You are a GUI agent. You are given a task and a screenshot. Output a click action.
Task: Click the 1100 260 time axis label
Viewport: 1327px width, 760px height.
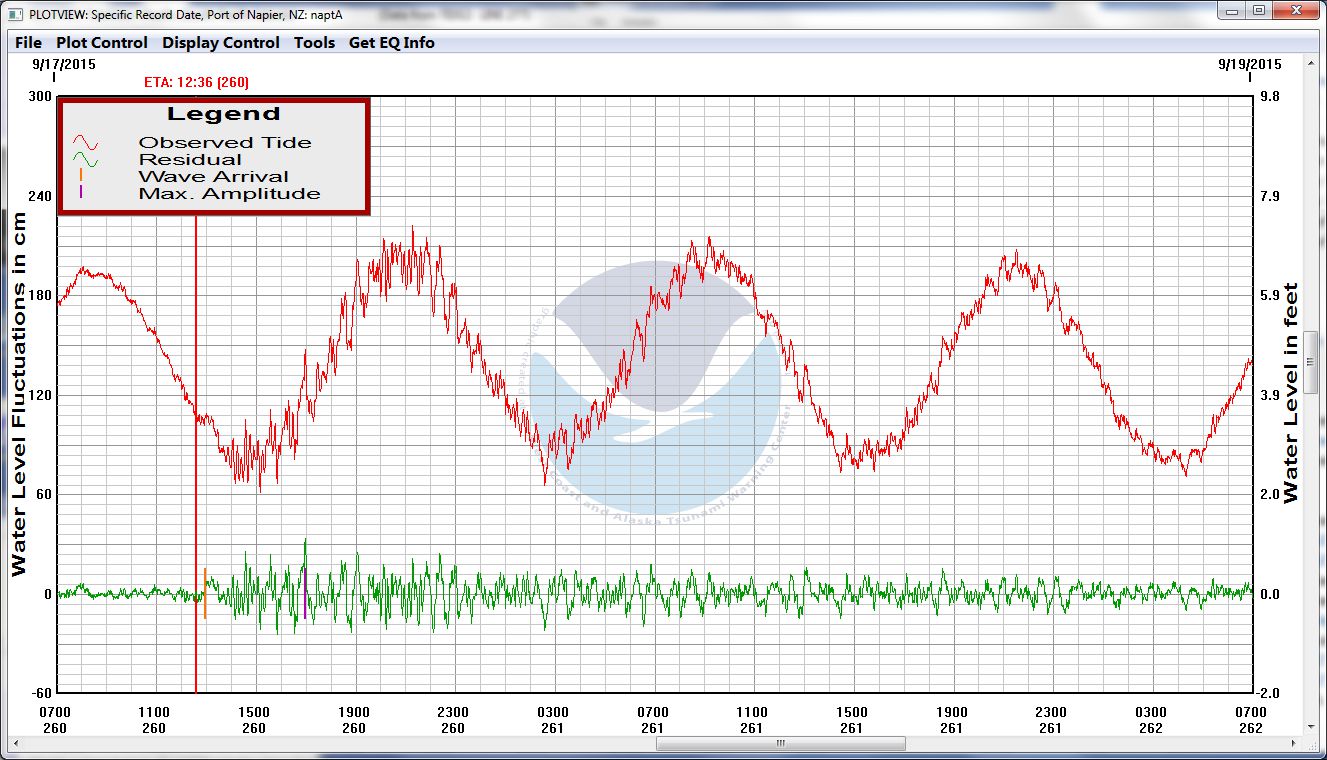tap(154, 720)
